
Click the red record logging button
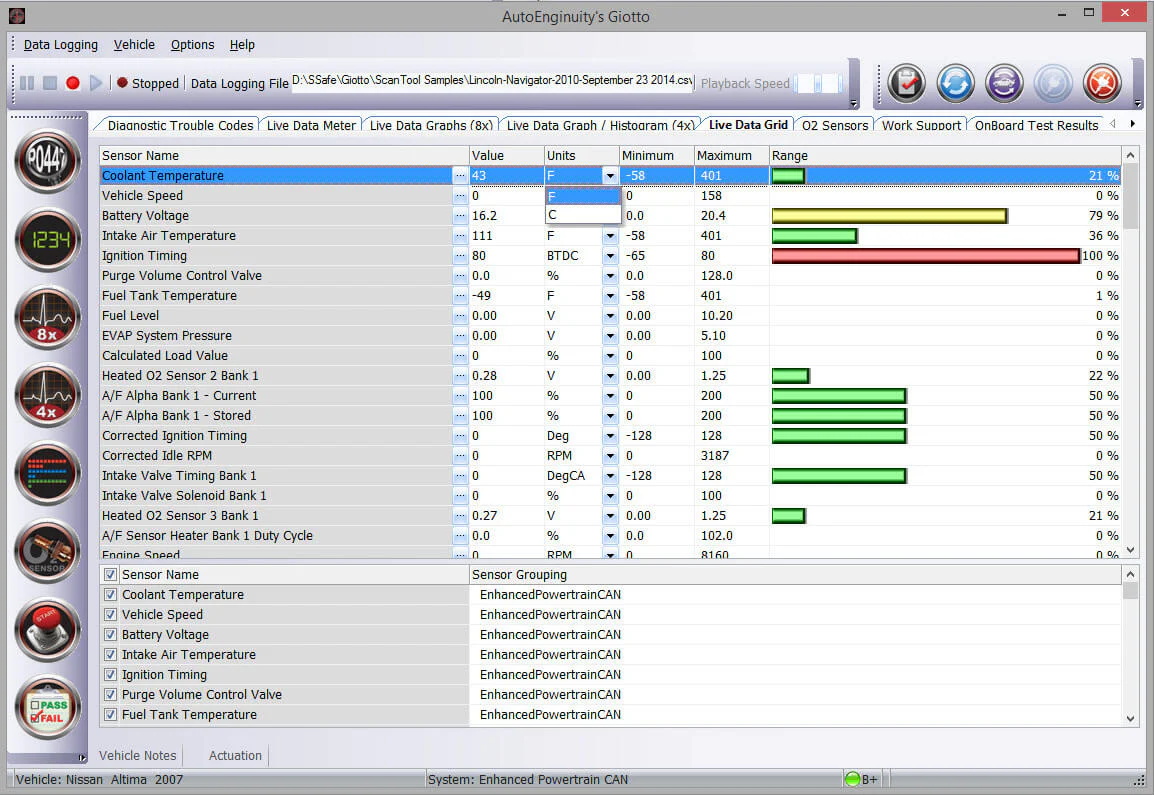72,83
